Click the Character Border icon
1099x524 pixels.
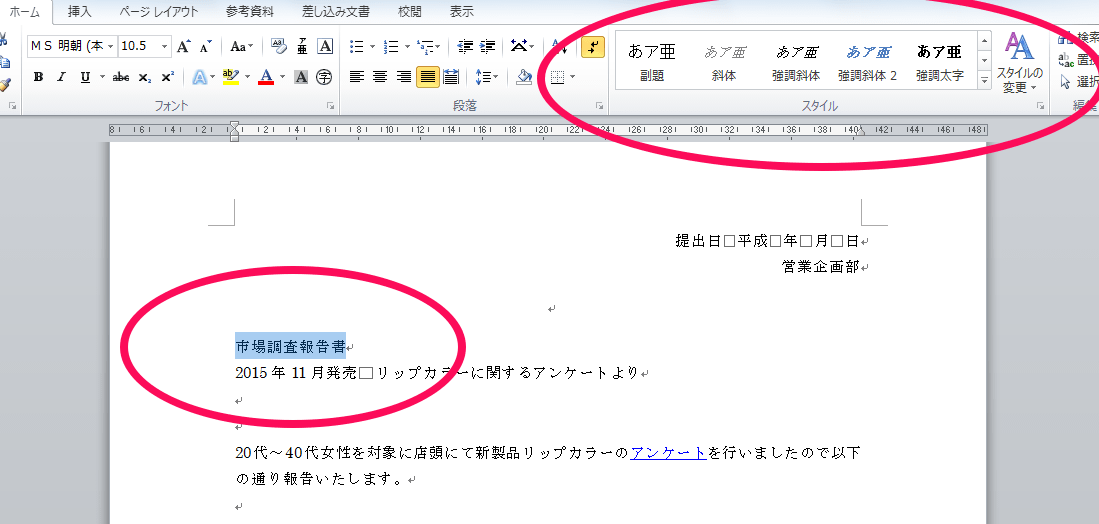(x=325, y=46)
